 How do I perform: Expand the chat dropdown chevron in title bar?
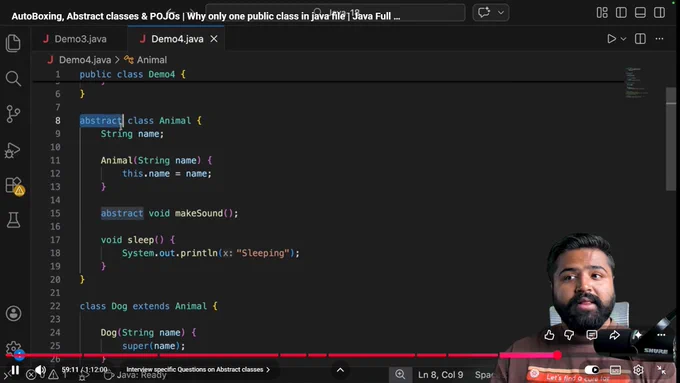point(501,13)
